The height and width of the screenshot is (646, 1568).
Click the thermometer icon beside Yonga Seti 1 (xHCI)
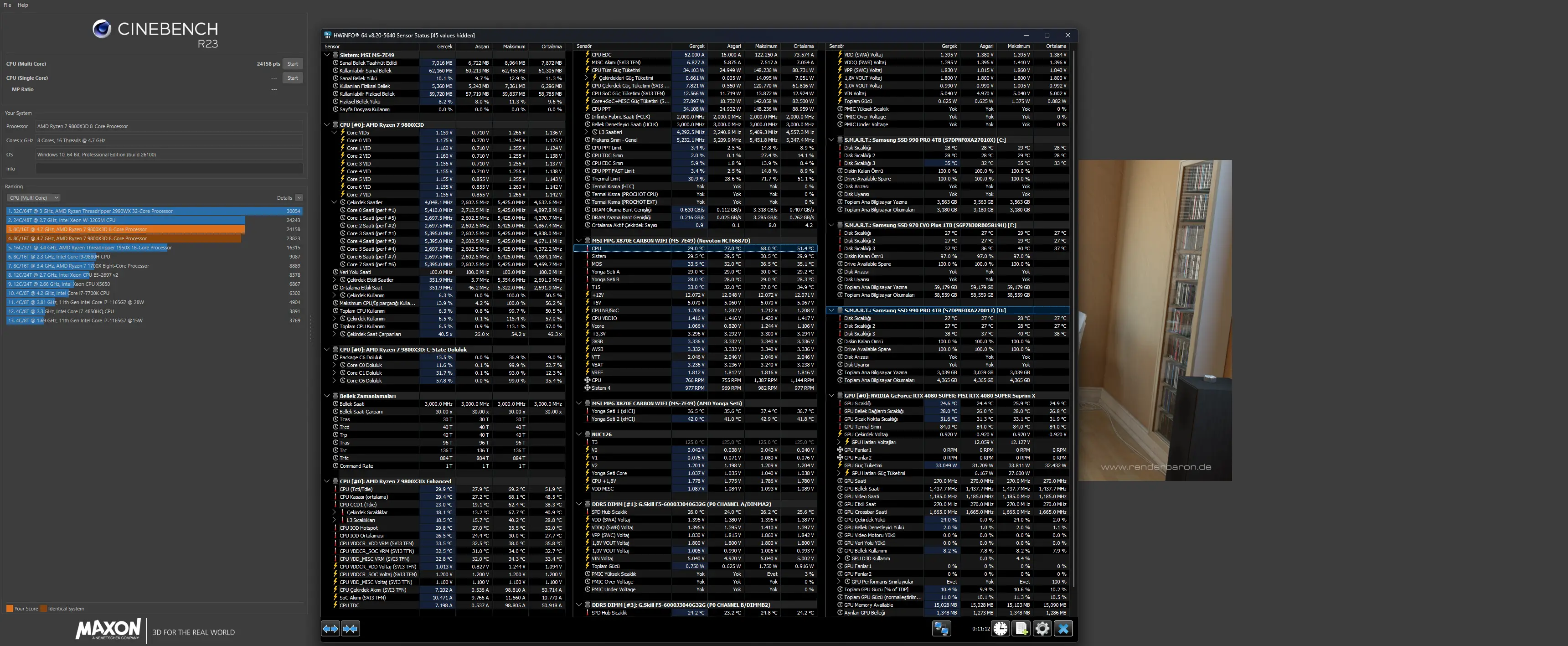[588, 411]
